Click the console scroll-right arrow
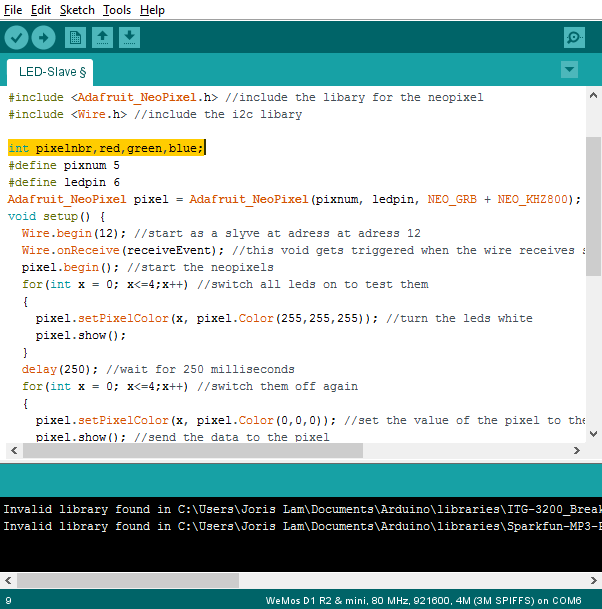 click(593, 581)
